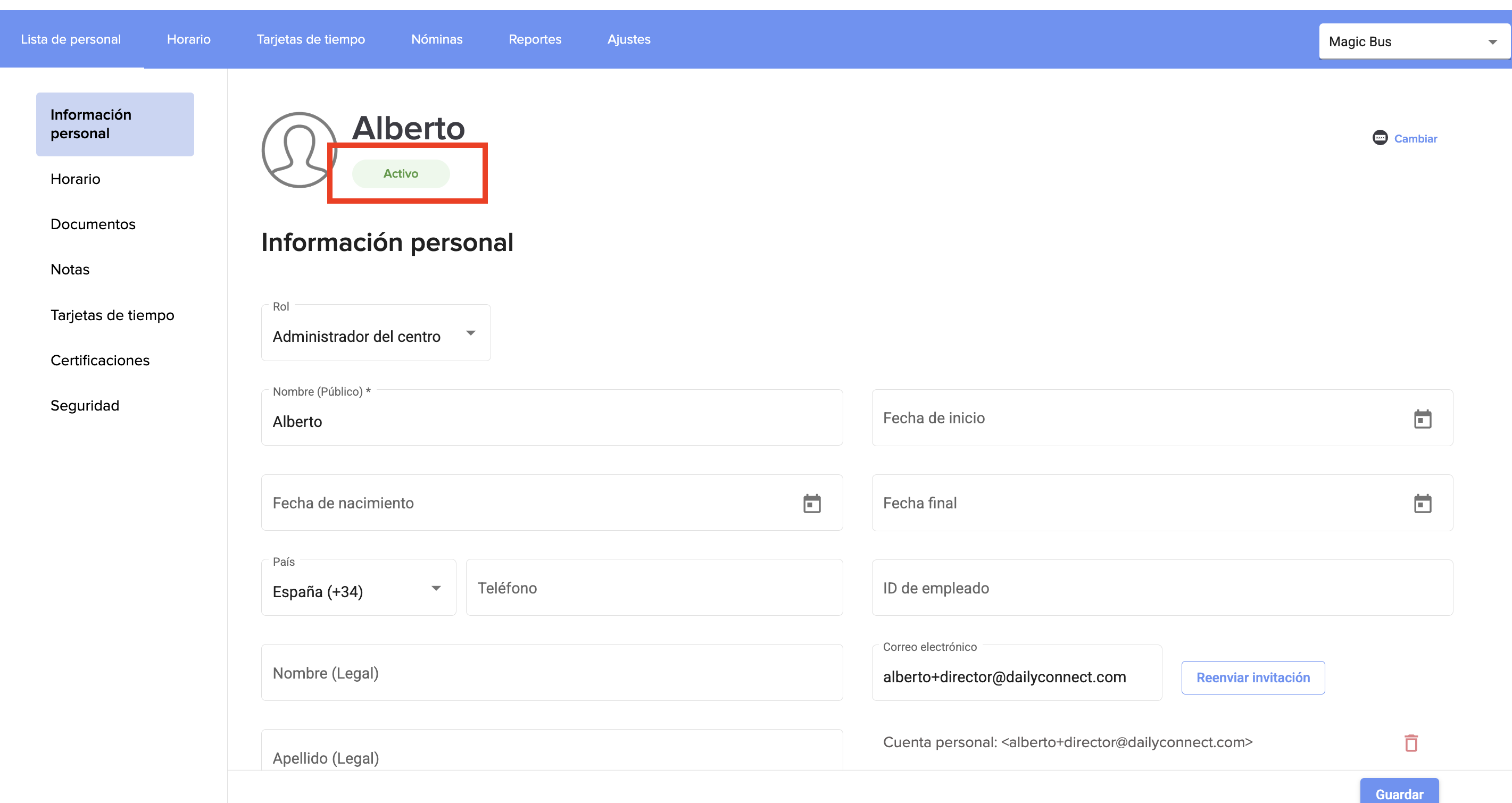Click the Cambiar link
This screenshot has width=1512, height=803.
[x=1415, y=138]
